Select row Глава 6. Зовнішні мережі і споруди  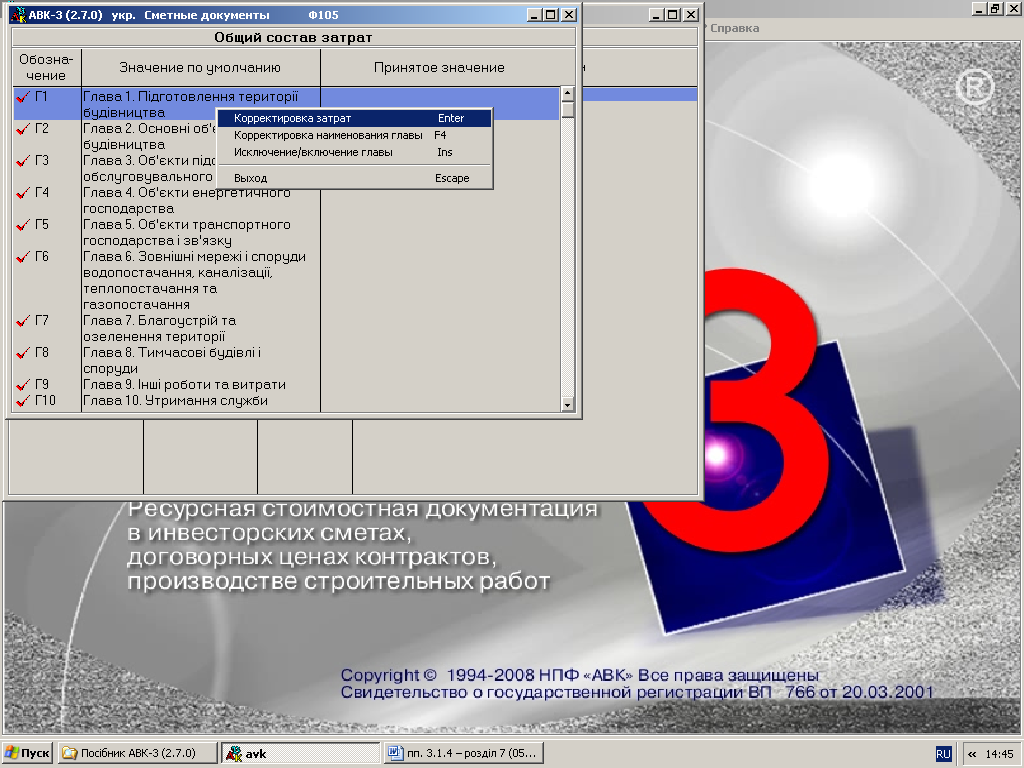(x=286, y=280)
